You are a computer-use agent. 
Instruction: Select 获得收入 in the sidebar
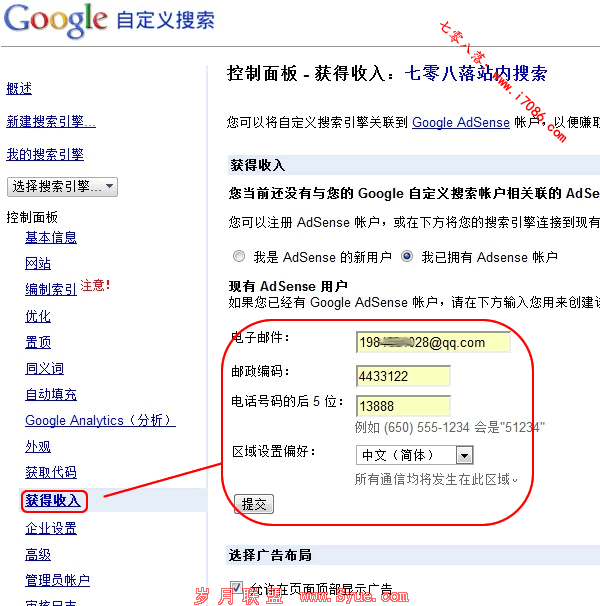point(54,501)
